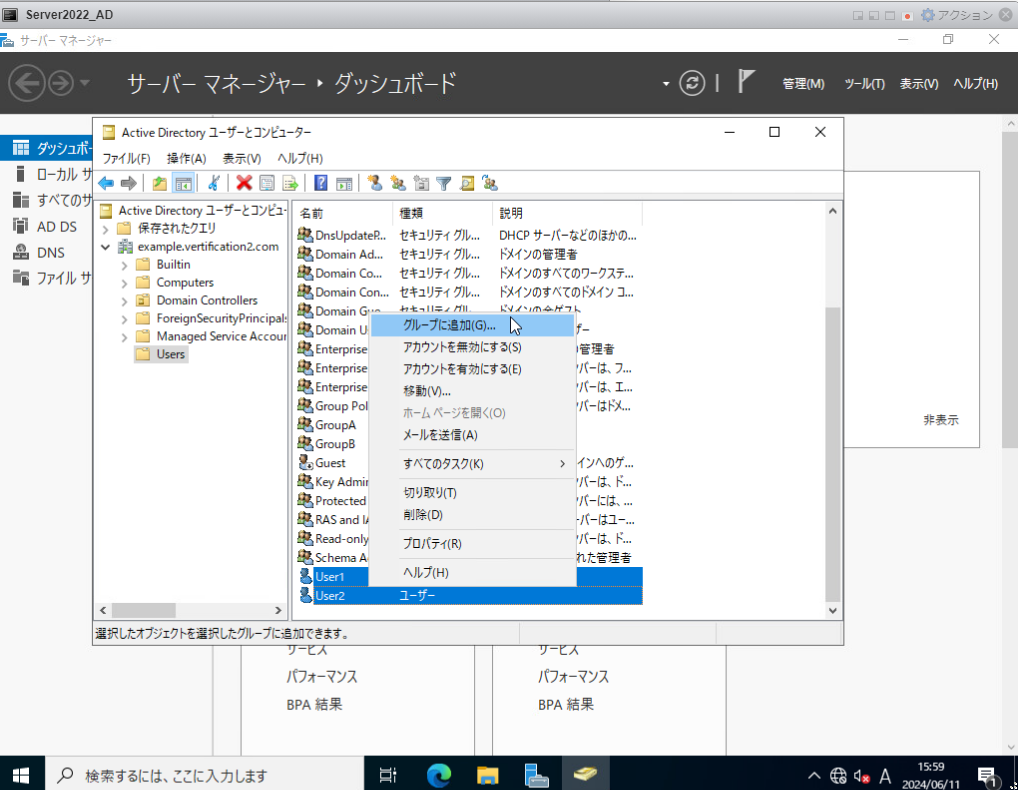Expand the Domain Controllers node

point(124,301)
